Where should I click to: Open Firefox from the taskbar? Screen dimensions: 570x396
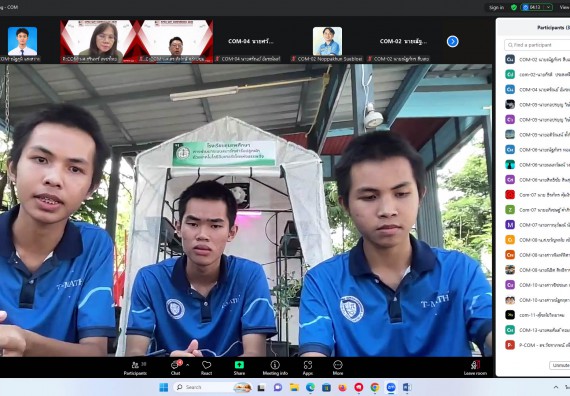pos(342,388)
